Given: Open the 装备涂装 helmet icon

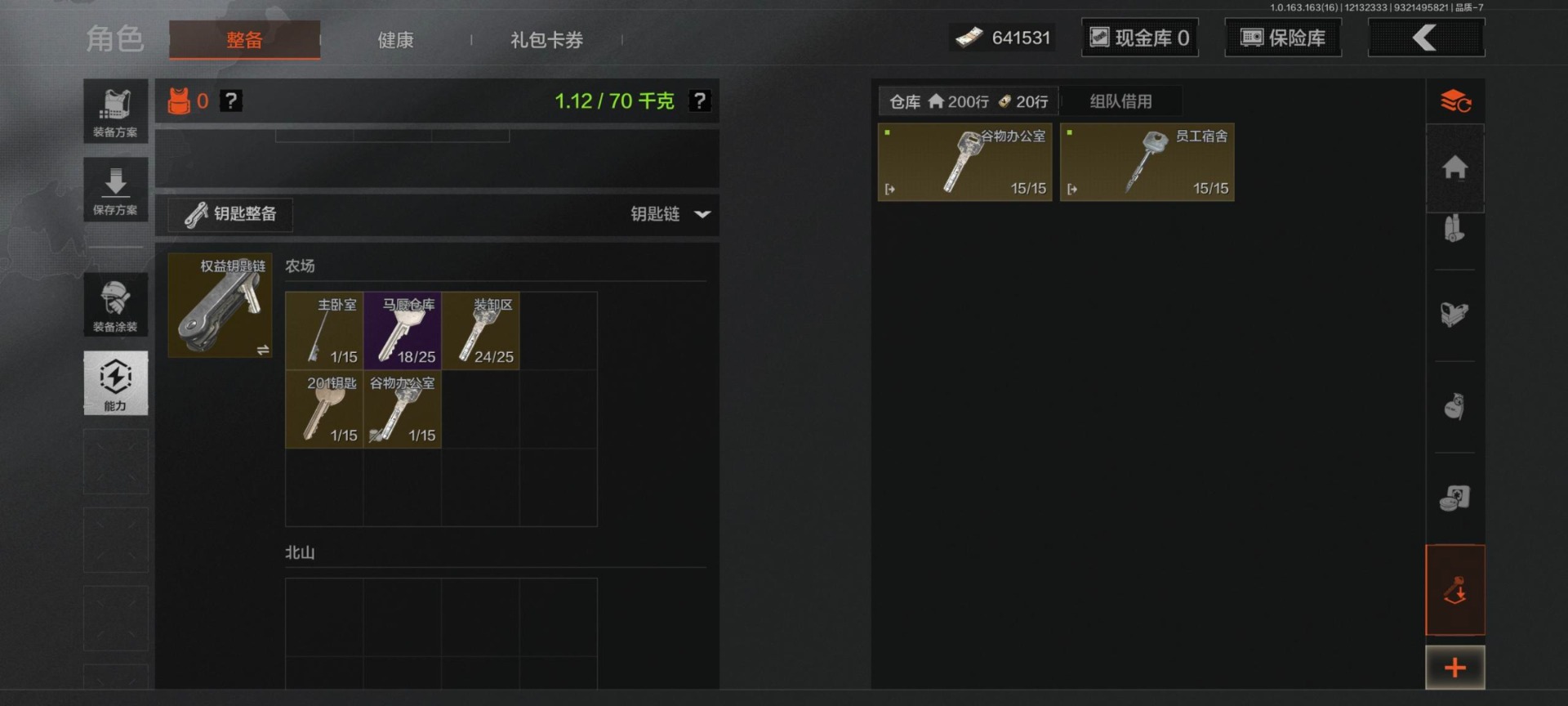Looking at the screenshot, I should 115,305.
